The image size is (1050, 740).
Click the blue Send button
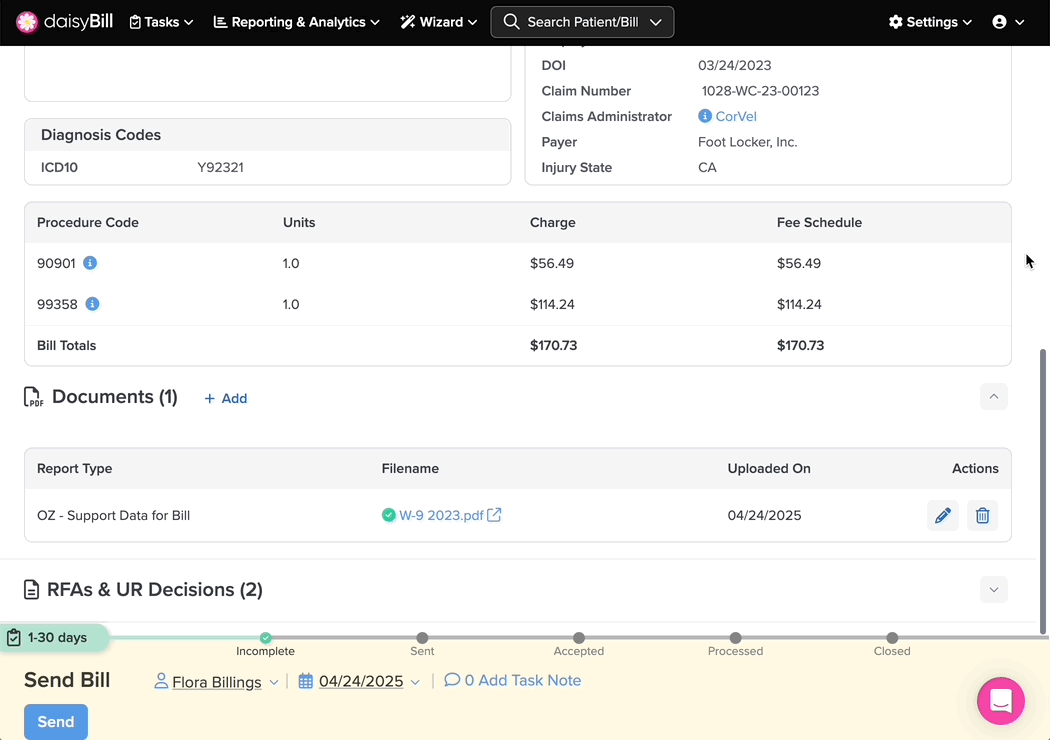pyautogui.click(x=56, y=721)
